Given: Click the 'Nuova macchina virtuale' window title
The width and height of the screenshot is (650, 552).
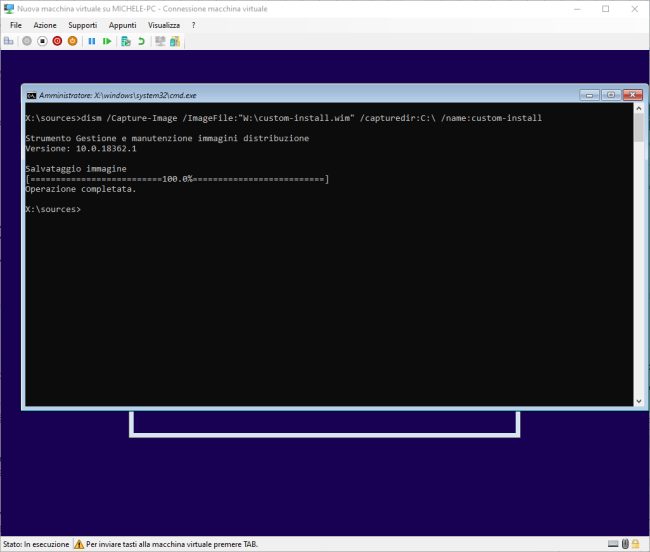Looking at the screenshot, I should pyautogui.click(x=142, y=9).
